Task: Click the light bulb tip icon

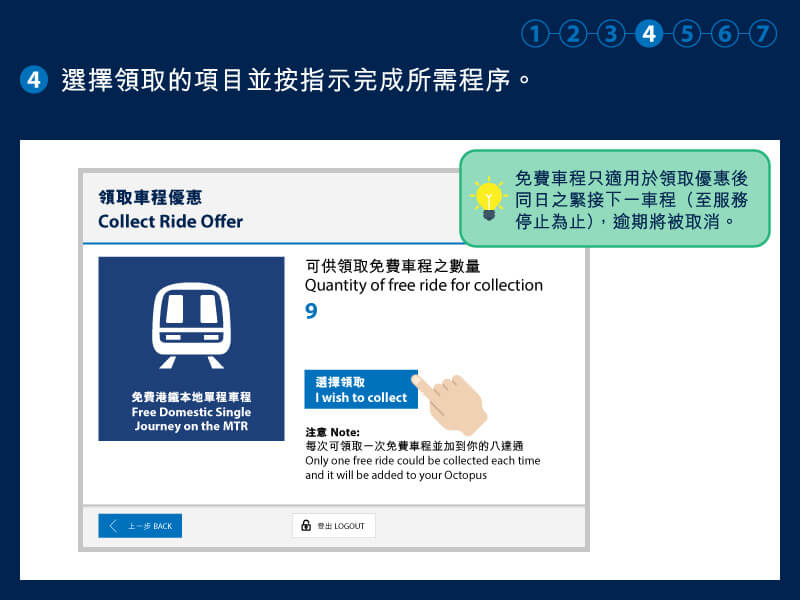Action: point(489,198)
